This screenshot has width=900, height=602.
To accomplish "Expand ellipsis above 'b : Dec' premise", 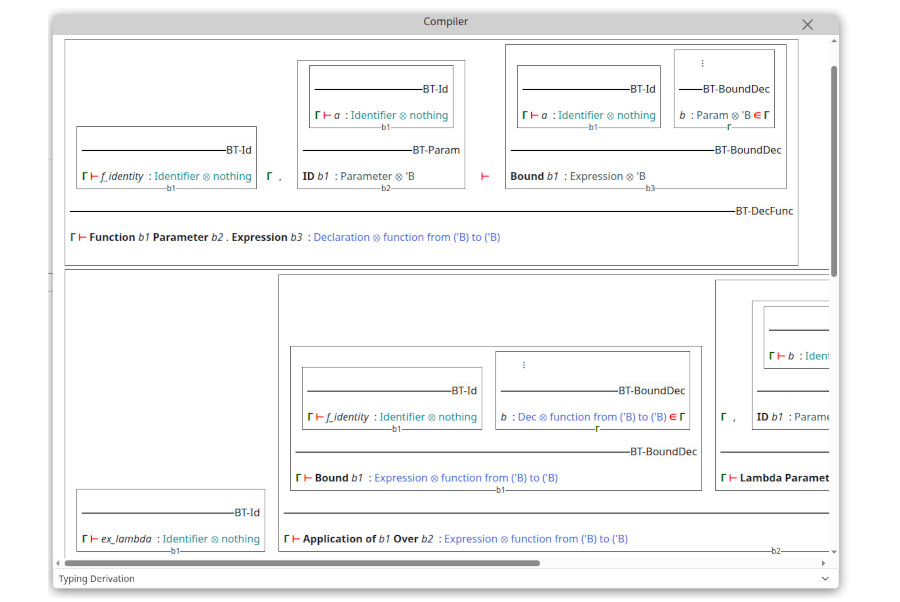I will (523, 365).
